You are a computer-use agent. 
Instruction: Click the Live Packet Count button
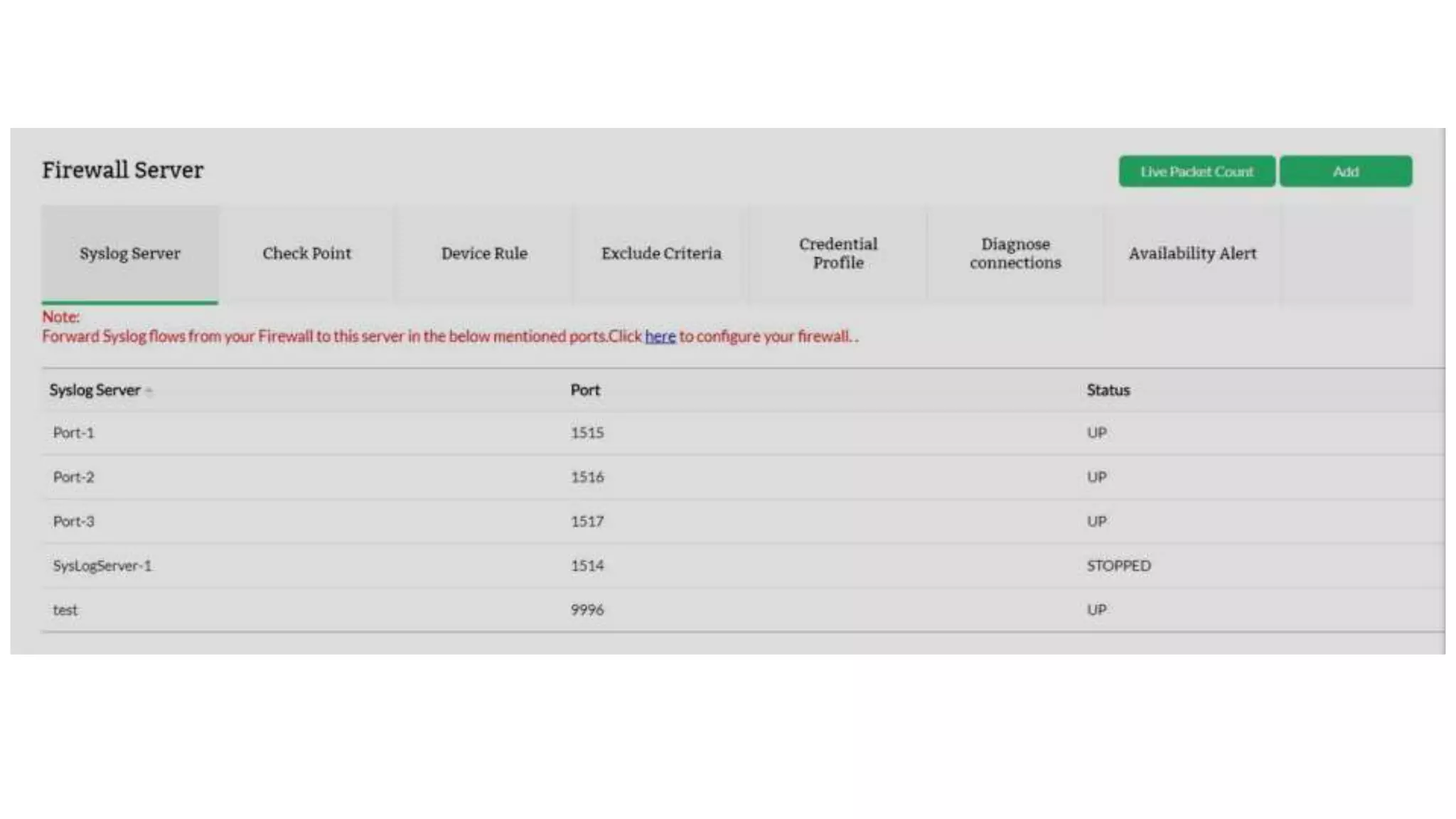pos(1197,171)
